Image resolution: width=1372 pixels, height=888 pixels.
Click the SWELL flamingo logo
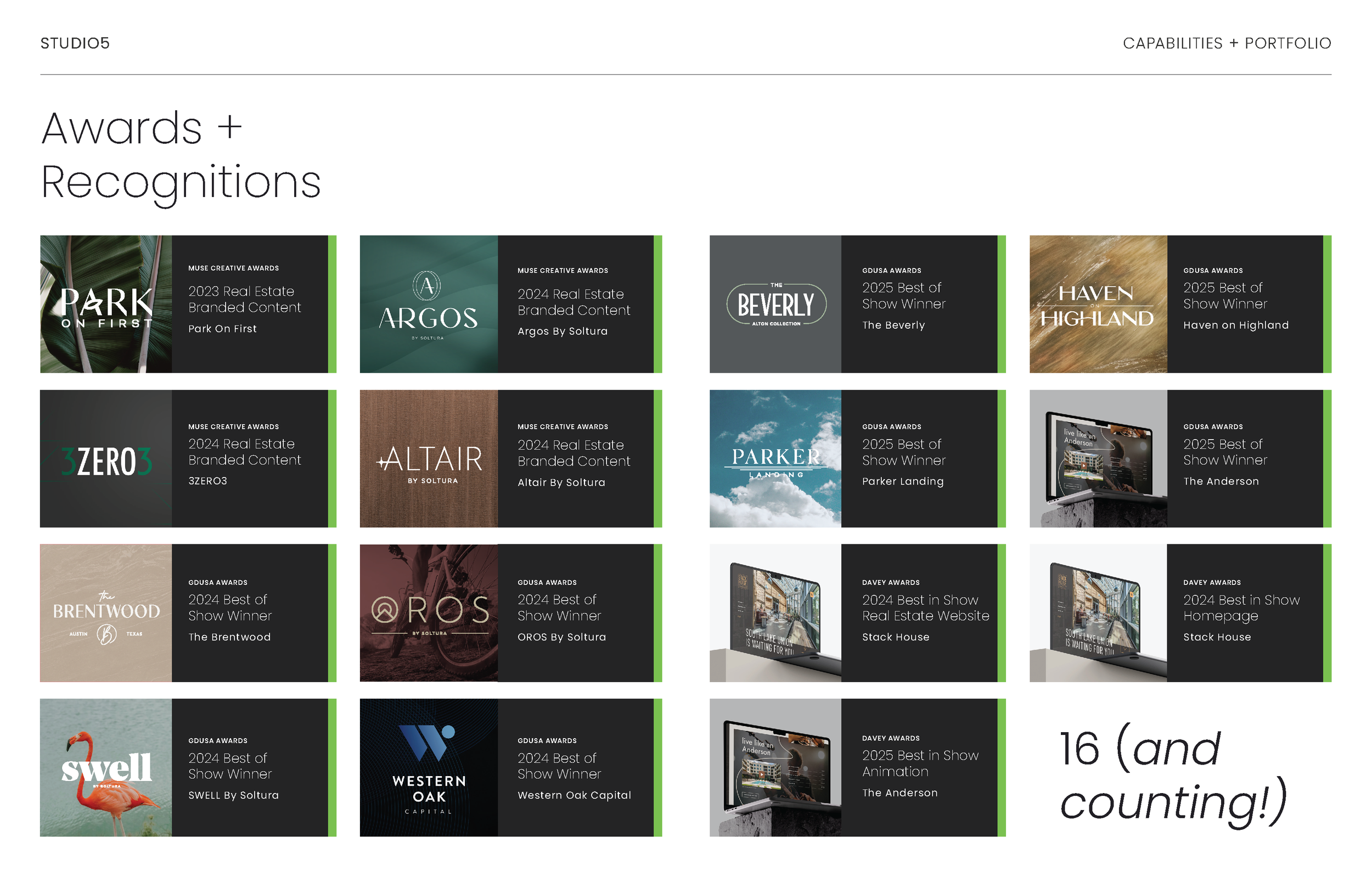coord(105,770)
